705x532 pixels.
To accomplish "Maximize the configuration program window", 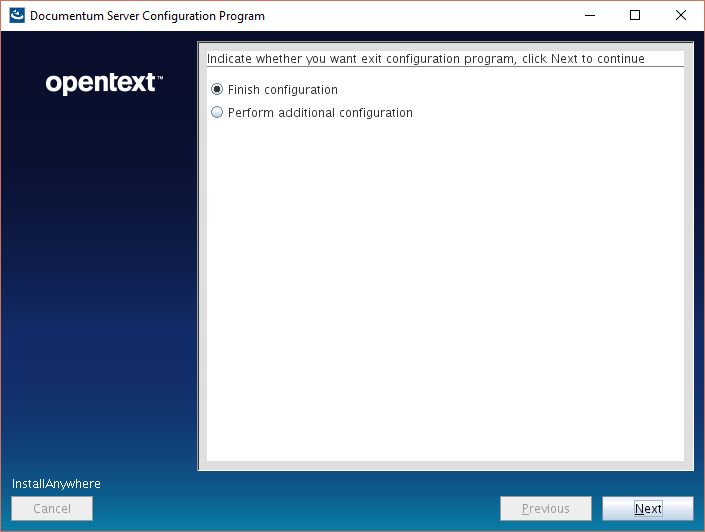I will tap(634, 16).
